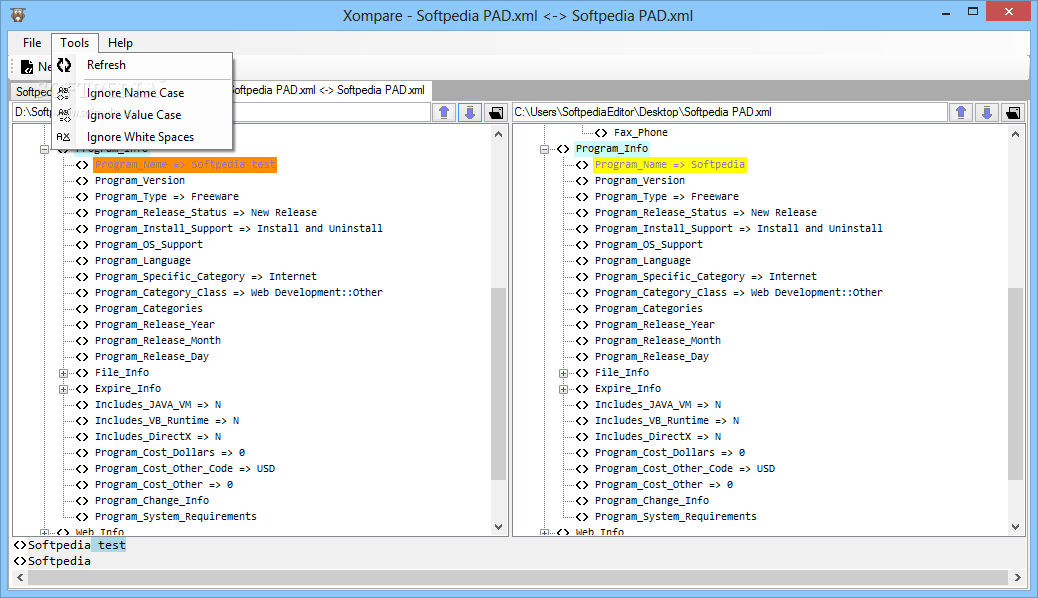The image size is (1038, 598).
Task: Select 'Program_Type => Freeware' in right pane
Action: pos(666,197)
